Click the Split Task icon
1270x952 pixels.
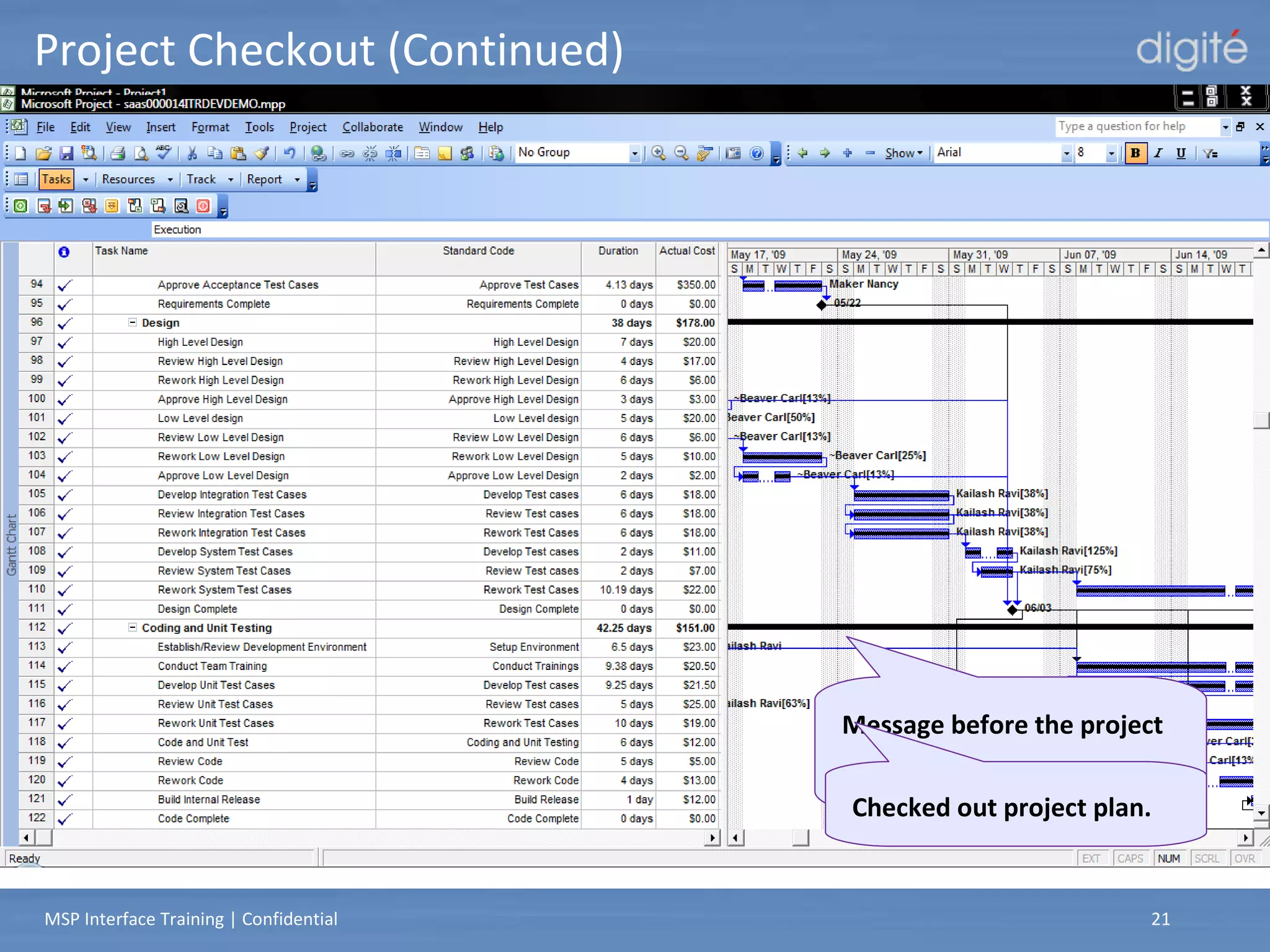[x=393, y=153]
